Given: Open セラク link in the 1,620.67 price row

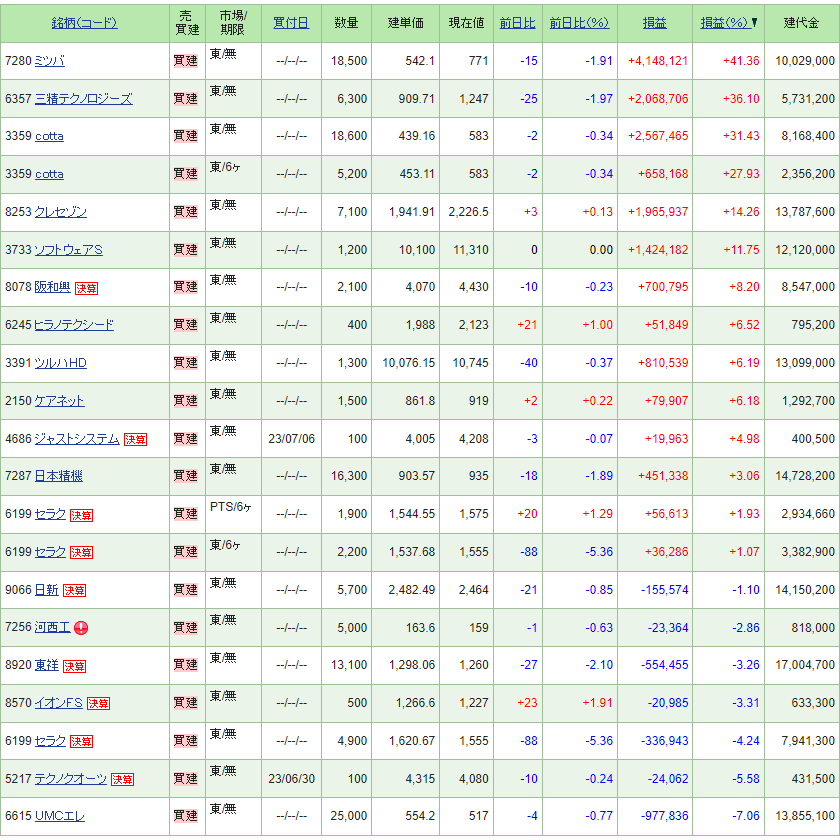Looking at the screenshot, I should [50, 741].
